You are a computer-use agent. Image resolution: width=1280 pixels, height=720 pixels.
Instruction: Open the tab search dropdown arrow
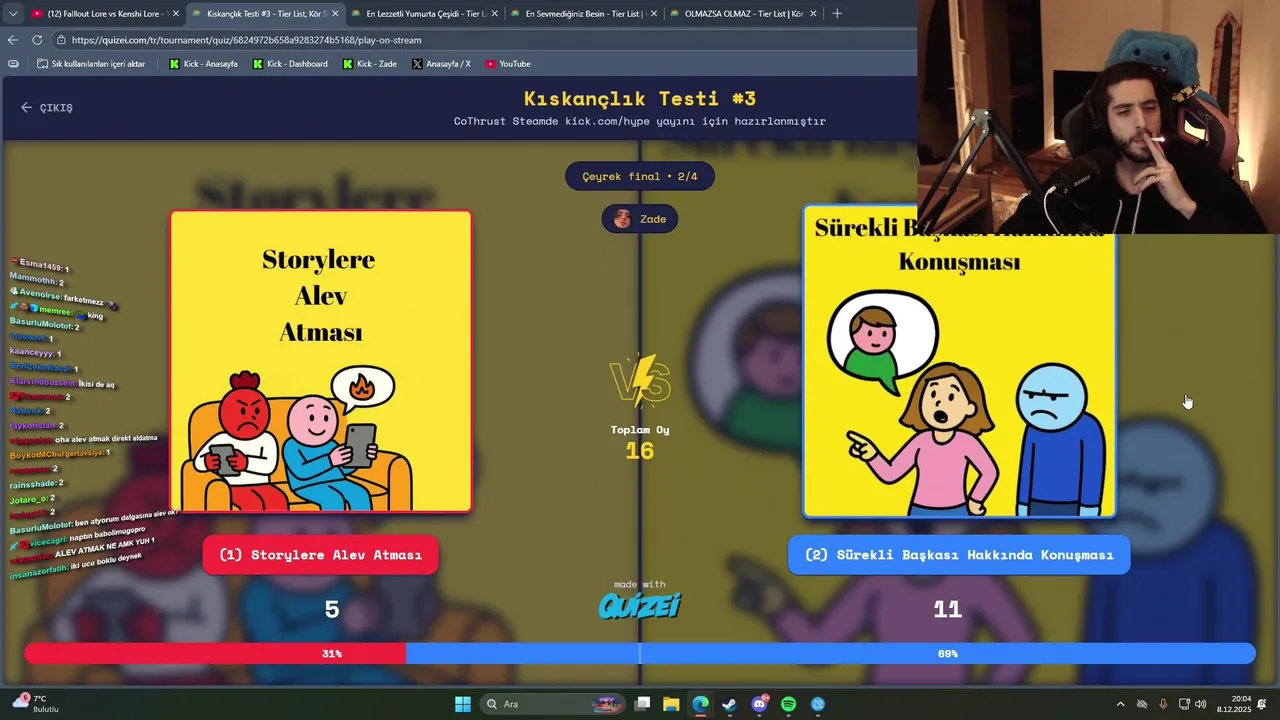point(13,13)
